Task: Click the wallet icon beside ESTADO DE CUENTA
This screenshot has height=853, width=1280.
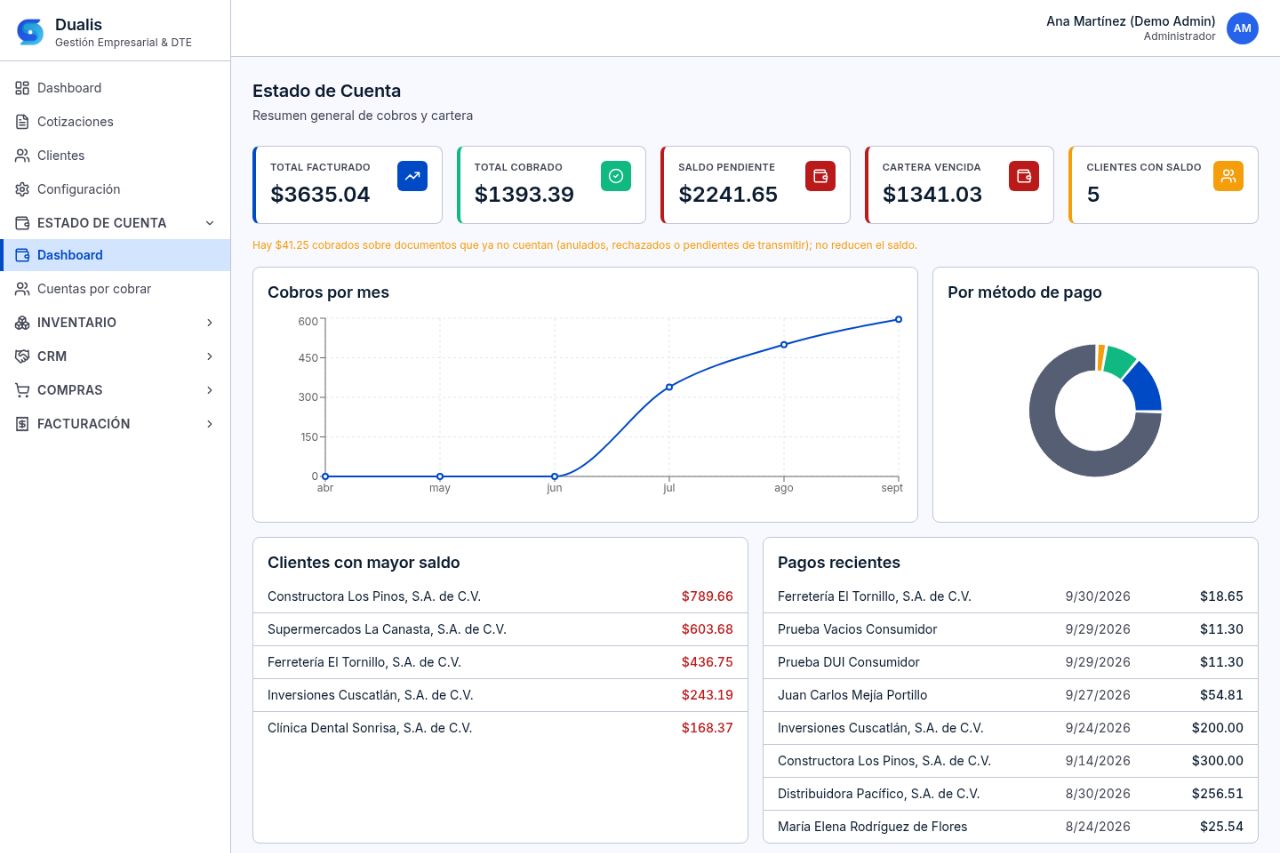Action: pos(22,223)
